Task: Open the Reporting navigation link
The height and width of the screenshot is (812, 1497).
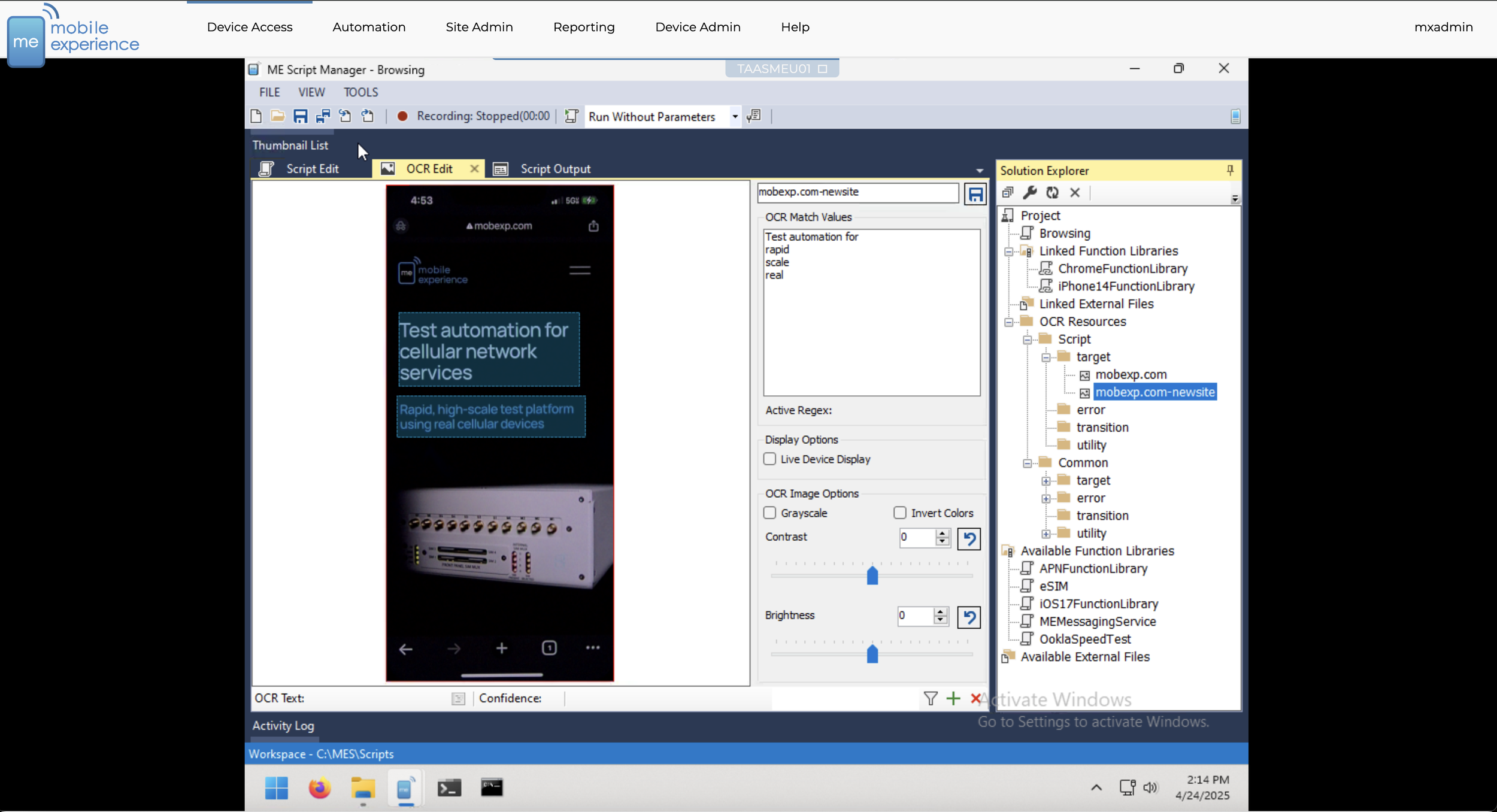Action: [x=583, y=27]
